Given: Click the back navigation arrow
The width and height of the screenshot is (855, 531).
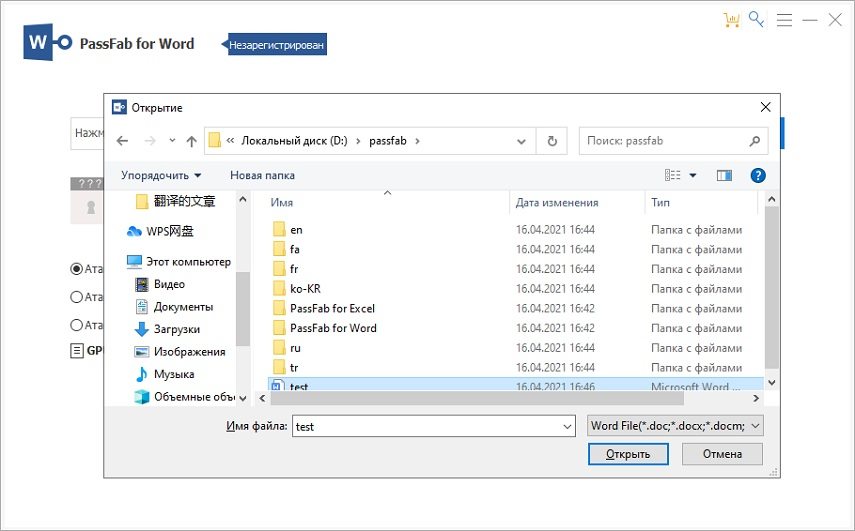Looking at the screenshot, I should coord(122,141).
